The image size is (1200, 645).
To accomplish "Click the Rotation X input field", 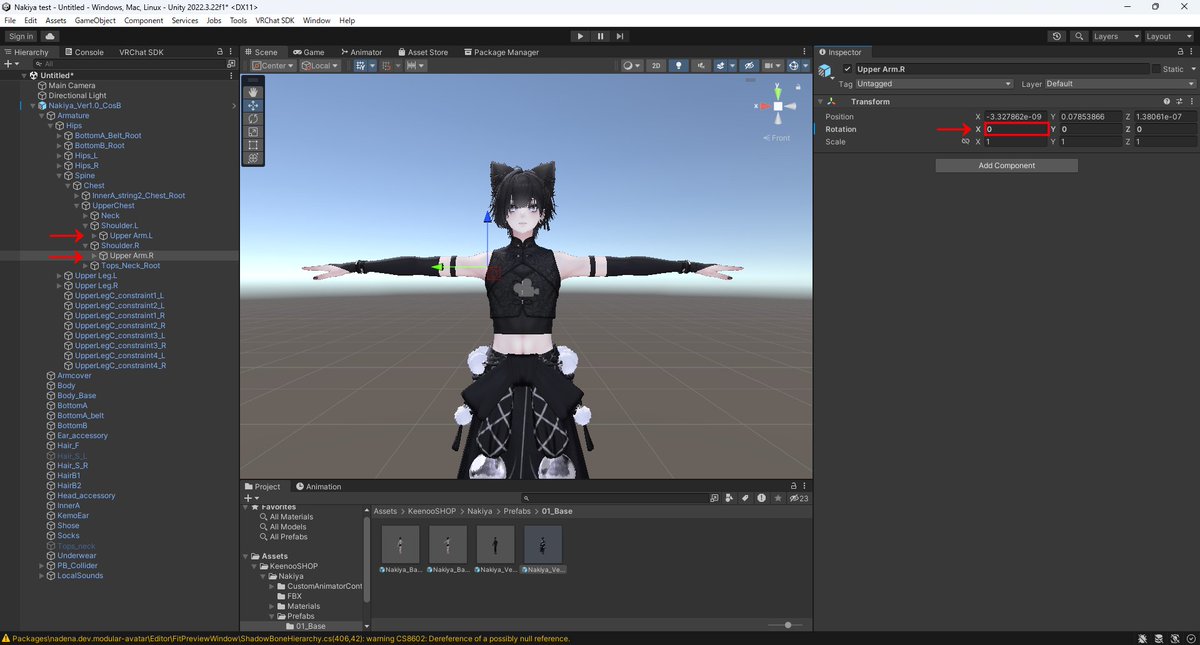I will pyautogui.click(x=1016, y=129).
